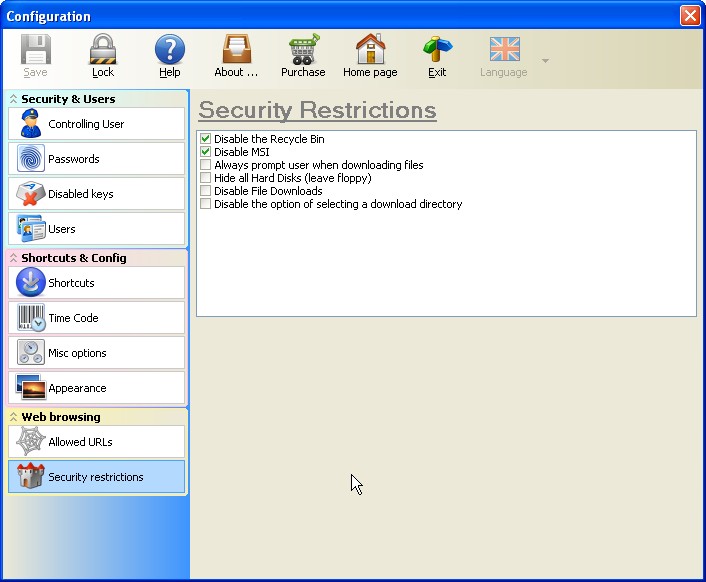
Task: Uncheck Disable the Recycle Bin
Action: (x=205, y=139)
